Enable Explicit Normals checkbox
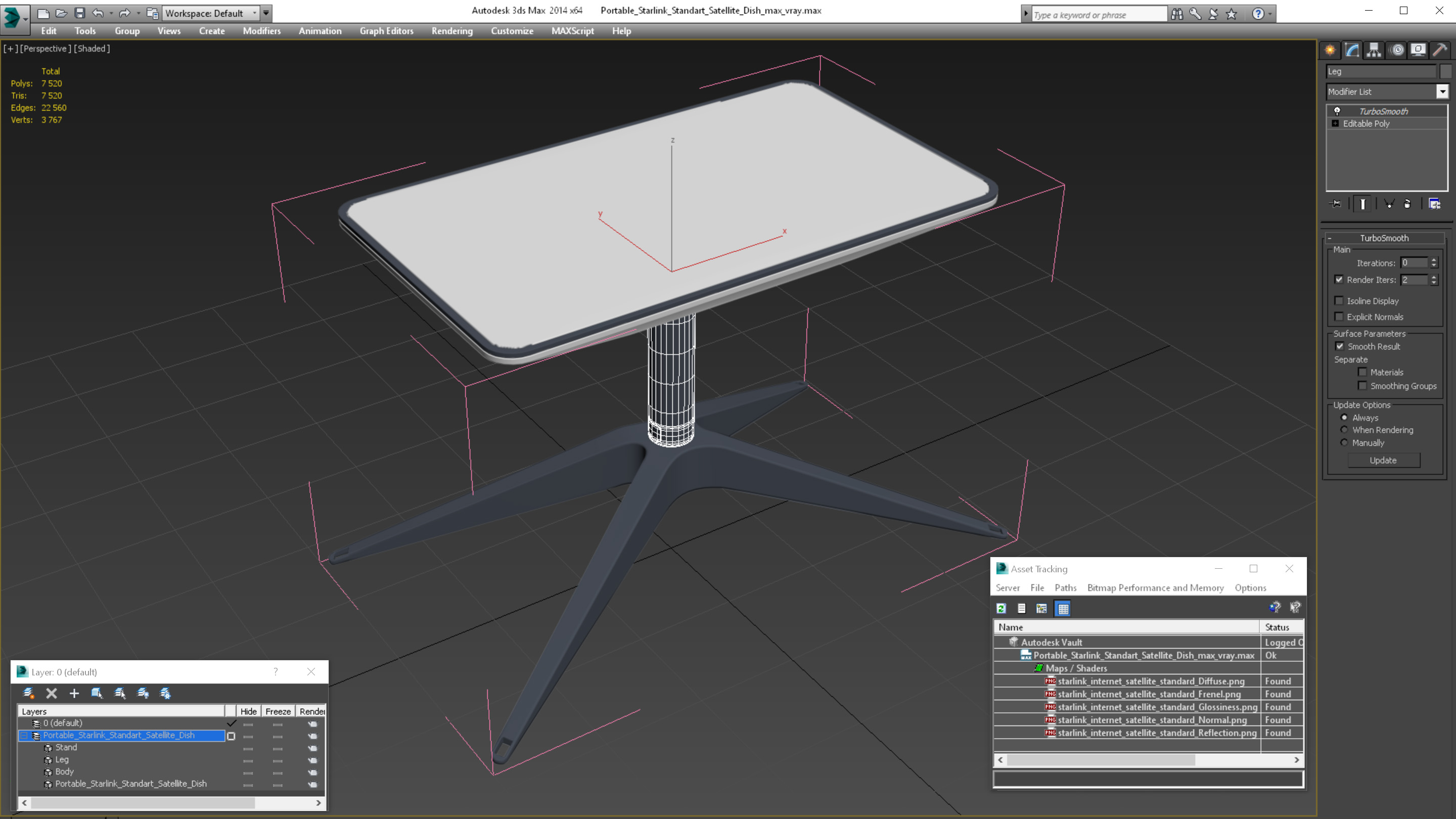This screenshot has height=819, width=1456. (1338, 316)
